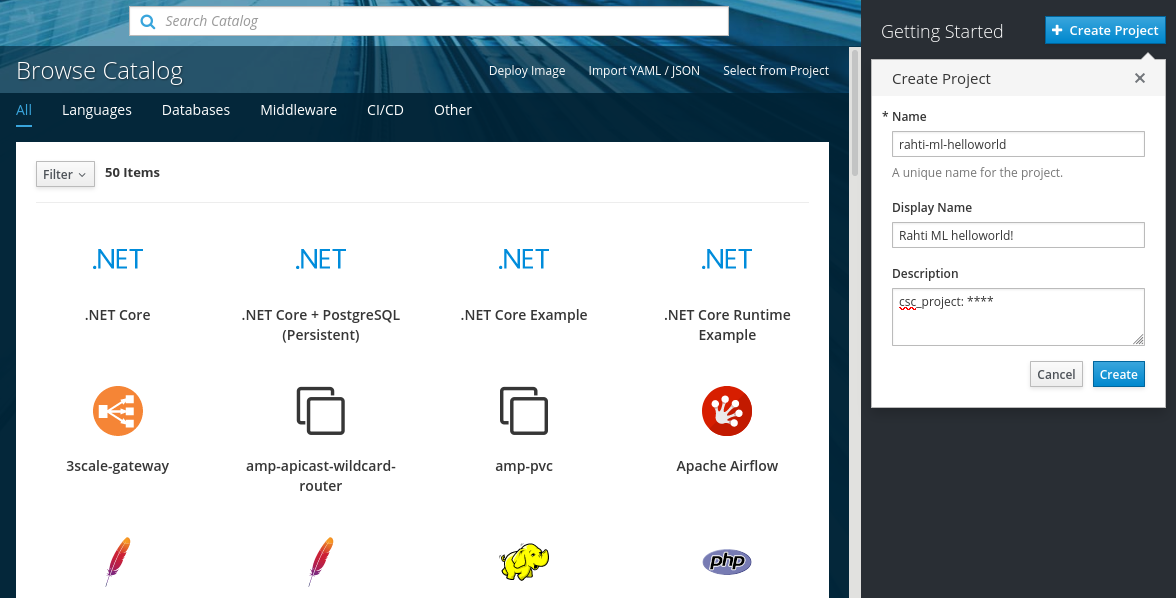Cancel the project creation
The image size is (1176, 598).
coord(1056,374)
